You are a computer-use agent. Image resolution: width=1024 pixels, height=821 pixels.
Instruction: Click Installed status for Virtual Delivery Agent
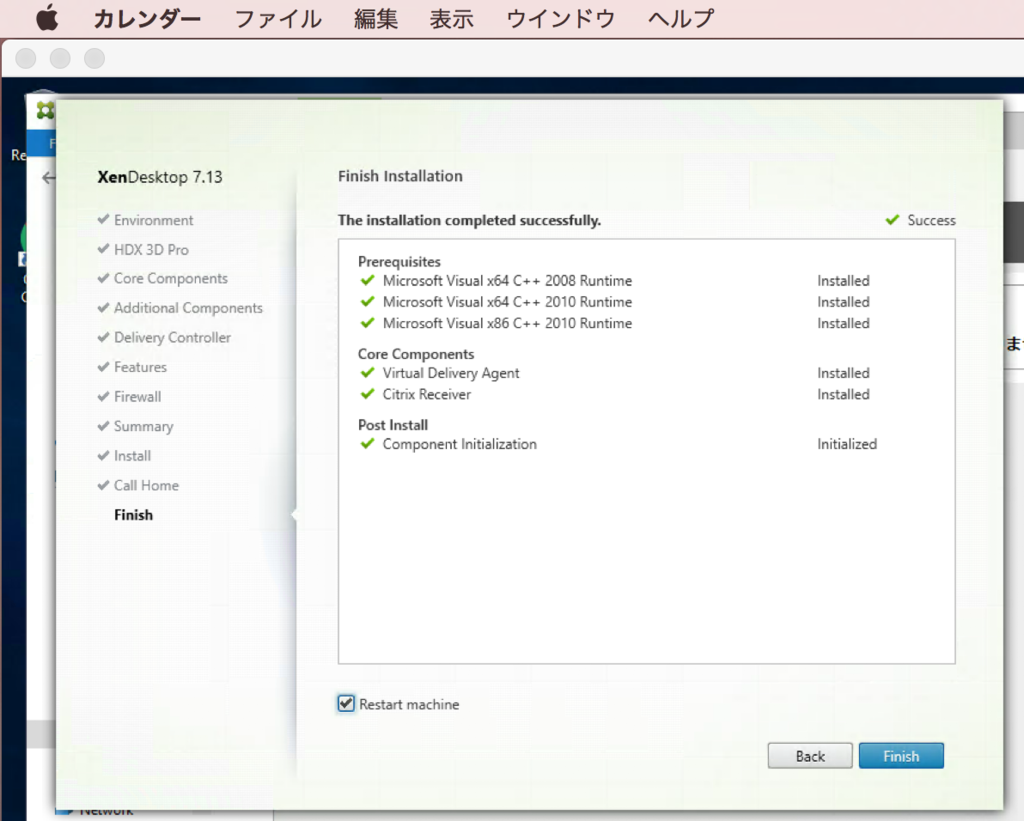pyautogui.click(x=843, y=373)
